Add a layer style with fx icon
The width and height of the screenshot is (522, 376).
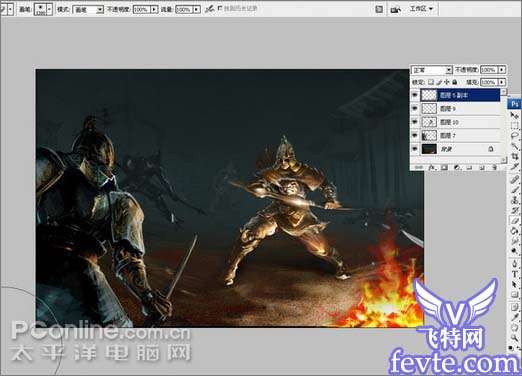432,167
